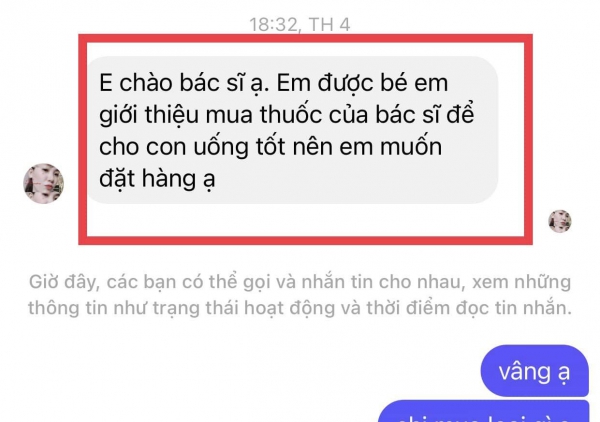Screen dimensions: 600x422
Task: Tap the 'cho con uống tốt' message line
Action: [271, 147]
